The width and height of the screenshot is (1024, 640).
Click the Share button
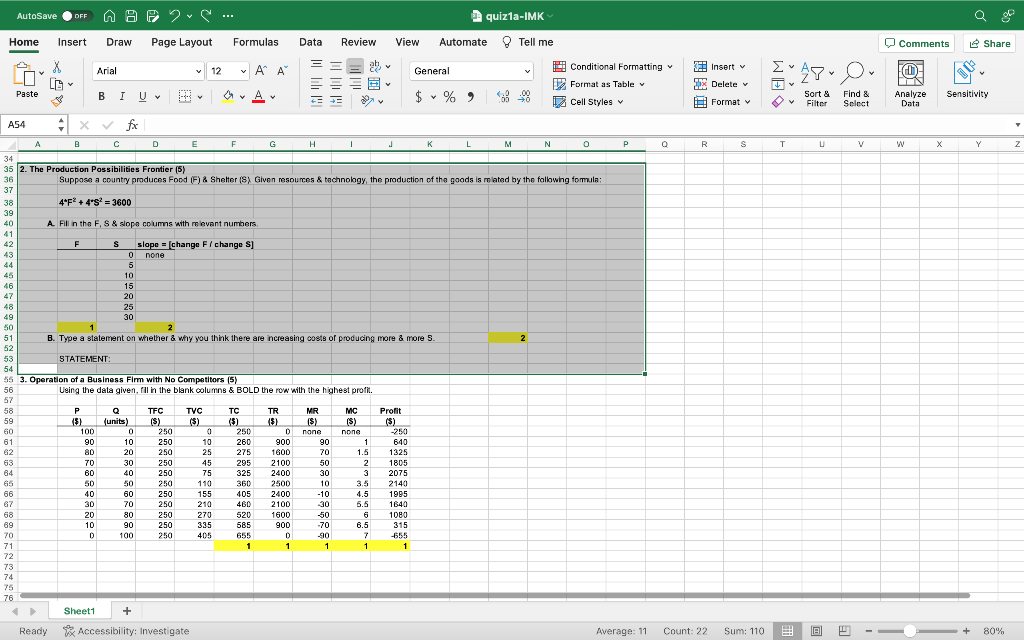989,43
